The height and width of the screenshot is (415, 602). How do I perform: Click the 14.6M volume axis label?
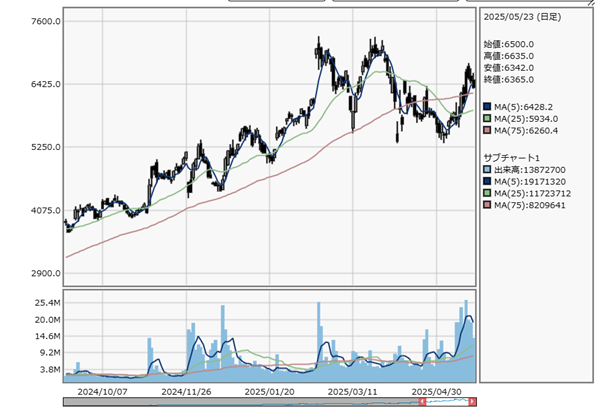[x=48, y=336]
